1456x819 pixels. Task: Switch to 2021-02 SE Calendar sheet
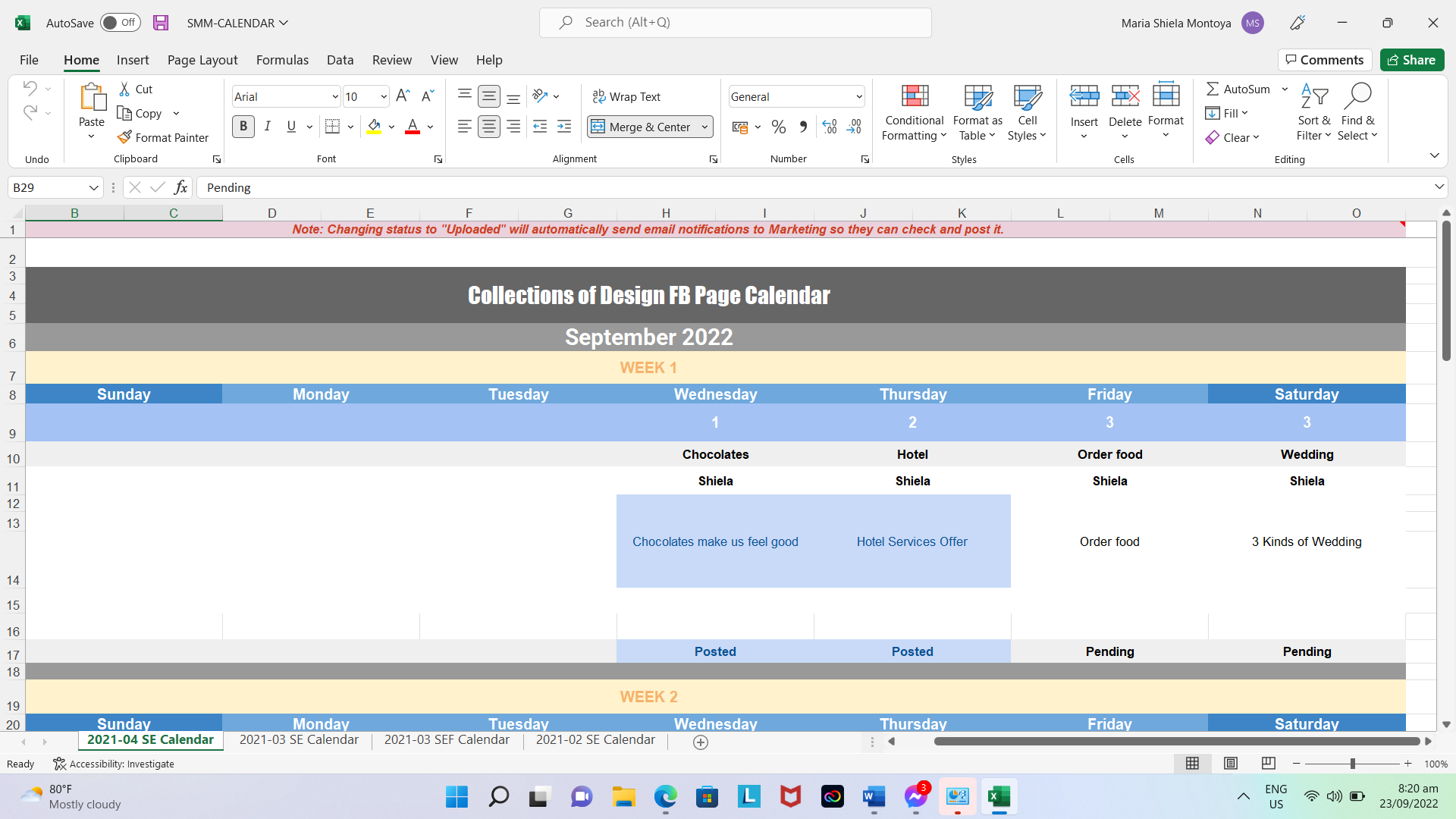[595, 740]
